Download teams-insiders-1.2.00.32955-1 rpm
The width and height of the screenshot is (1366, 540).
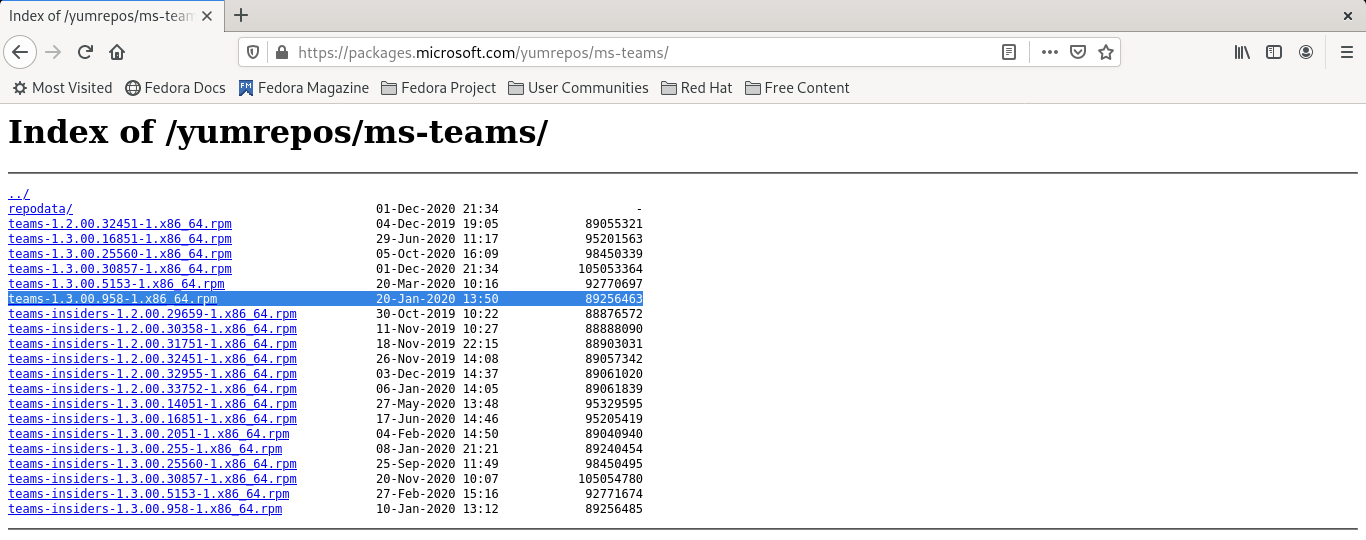point(152,374)
